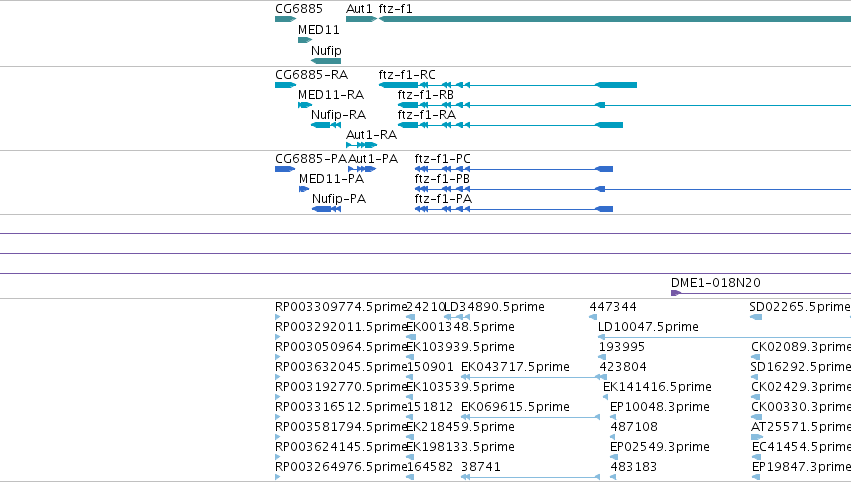The height and width of the screenshot is (482, 851).
Task: Click the EK103539.5prime EST
Action: click(x=460, y=387)
